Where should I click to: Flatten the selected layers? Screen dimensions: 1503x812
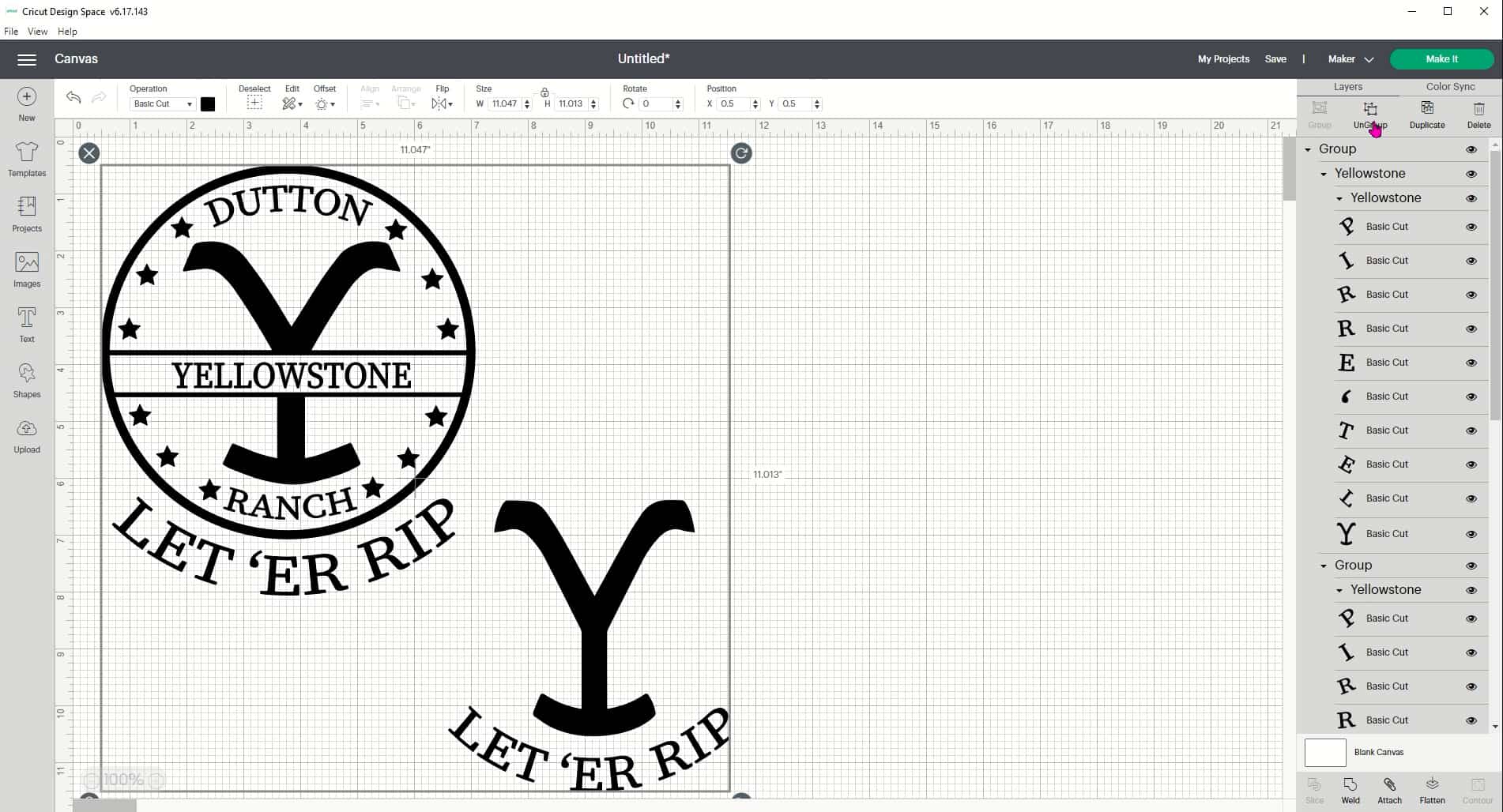pyautogui.click(x=1432, y=791)
